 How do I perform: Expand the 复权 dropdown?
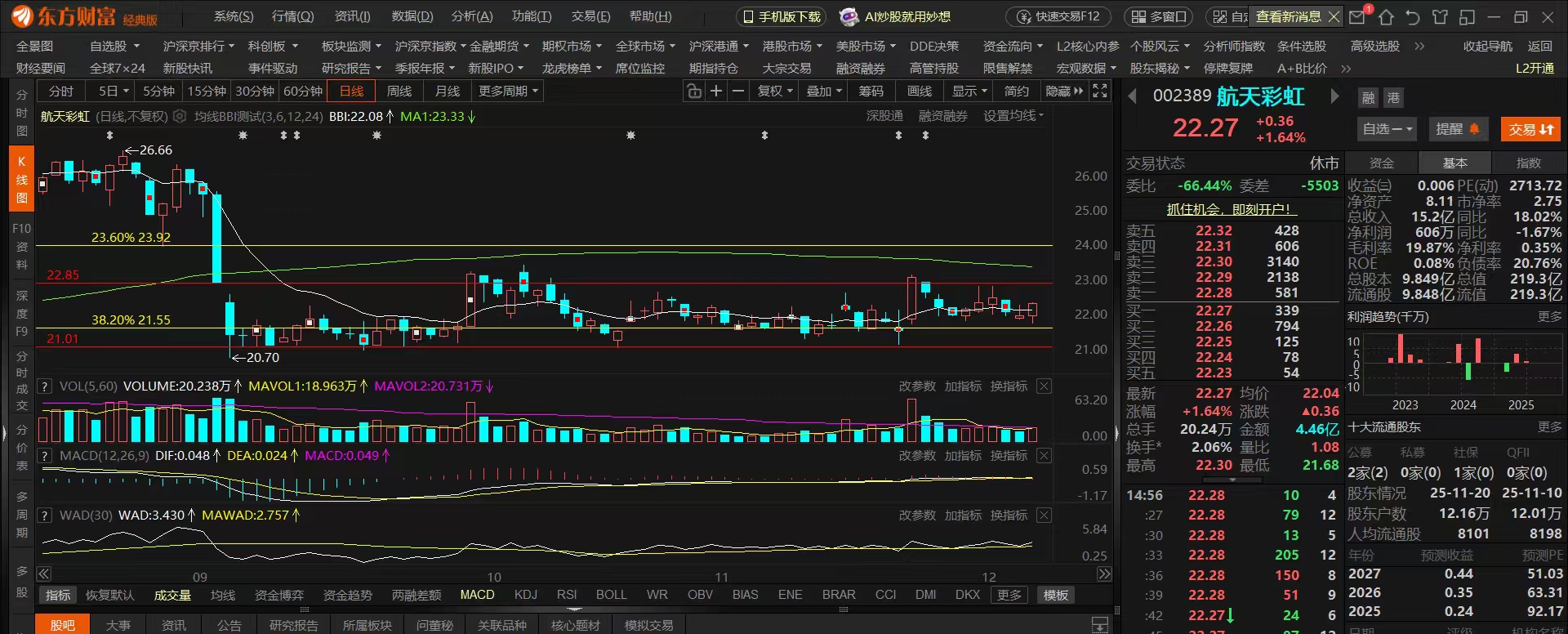pos(775,92)
